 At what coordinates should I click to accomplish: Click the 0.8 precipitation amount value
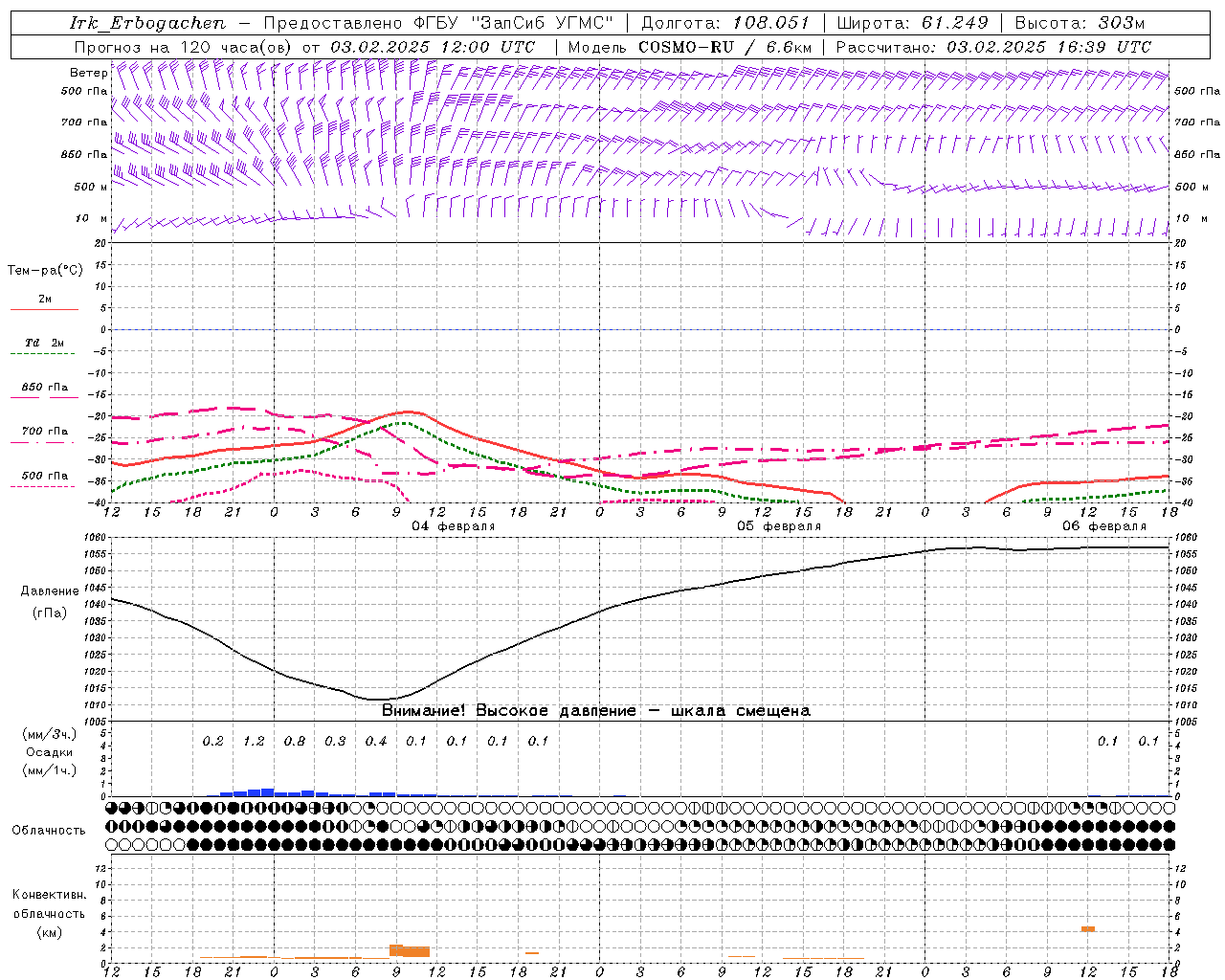295,741
